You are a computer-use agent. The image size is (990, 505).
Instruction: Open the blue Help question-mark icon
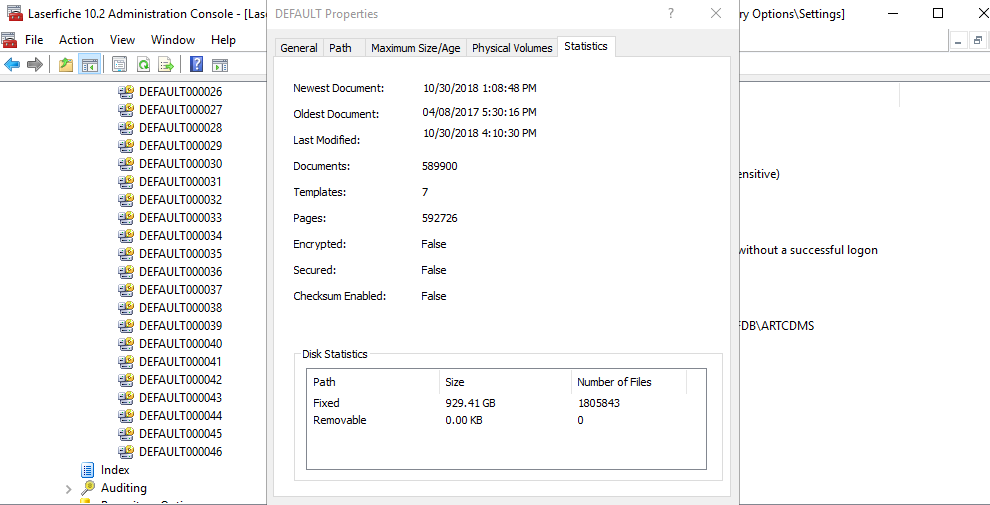196,65
